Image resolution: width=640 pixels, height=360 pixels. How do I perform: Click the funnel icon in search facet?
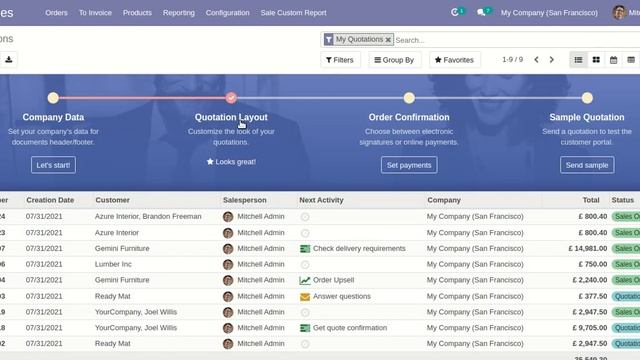coord(329,40)
